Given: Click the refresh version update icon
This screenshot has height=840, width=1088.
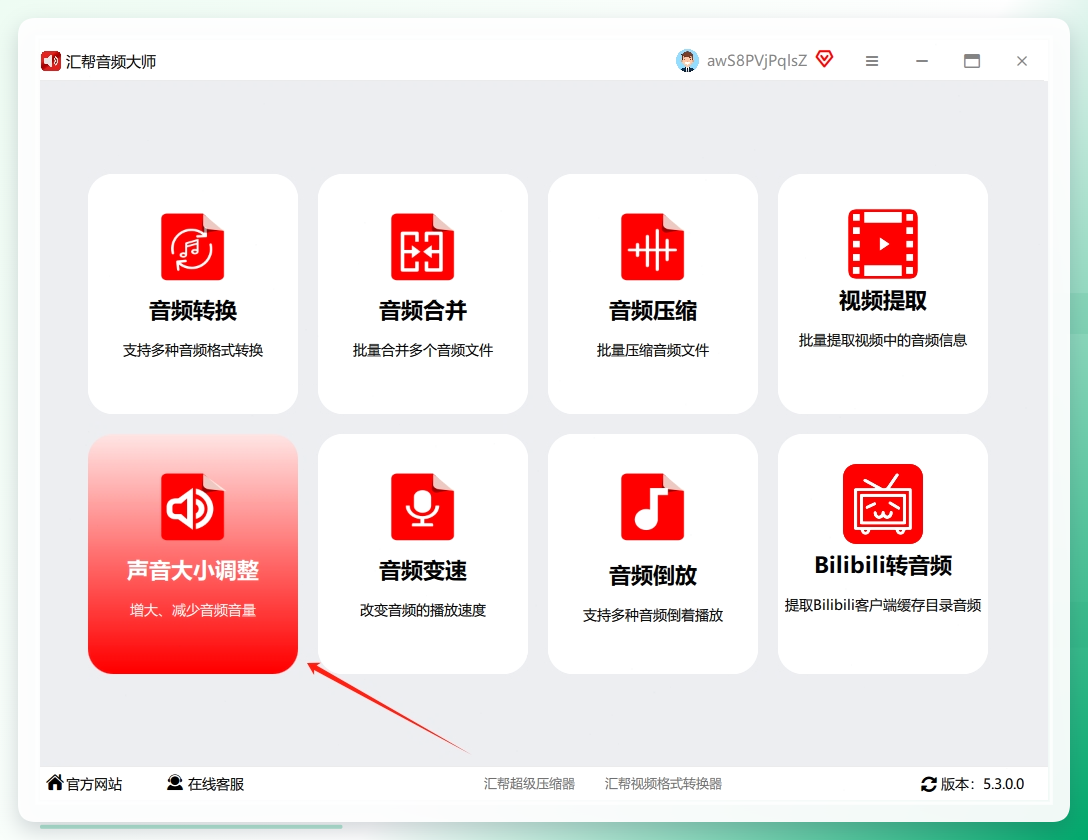Looking at the screenshot, I should (x=928, y=784).
